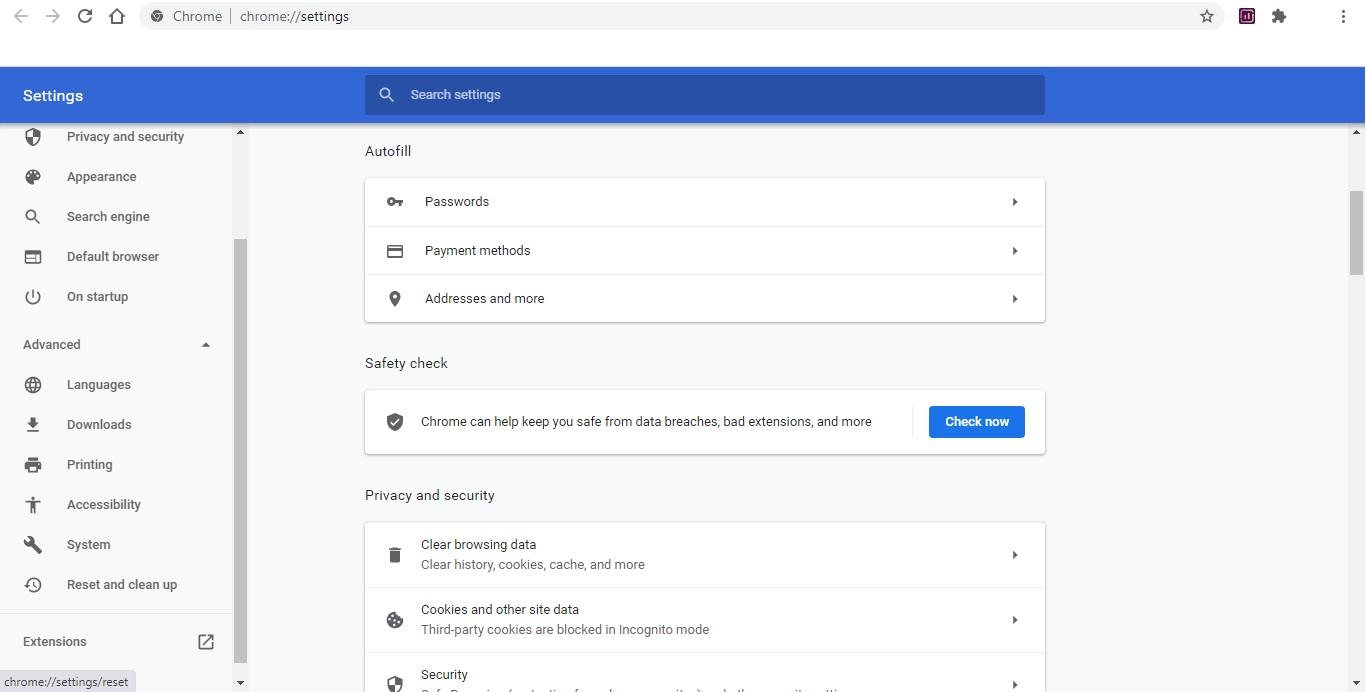Reload the page with refresh icon
This screenshot has height=692, width=1366.
[85, 16]
